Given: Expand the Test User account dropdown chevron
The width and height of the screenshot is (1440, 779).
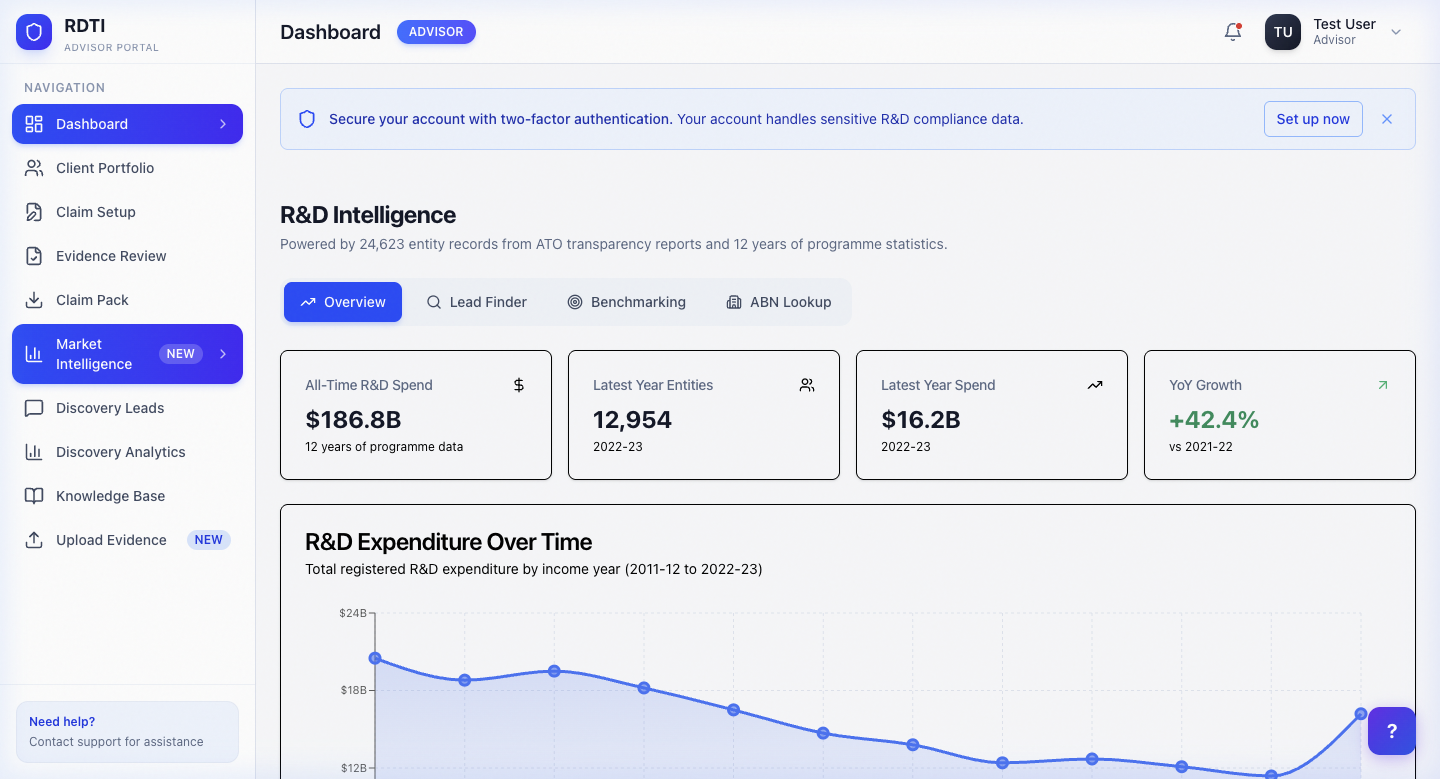Looking at the screenshot, I should [x=1397, y=32].
